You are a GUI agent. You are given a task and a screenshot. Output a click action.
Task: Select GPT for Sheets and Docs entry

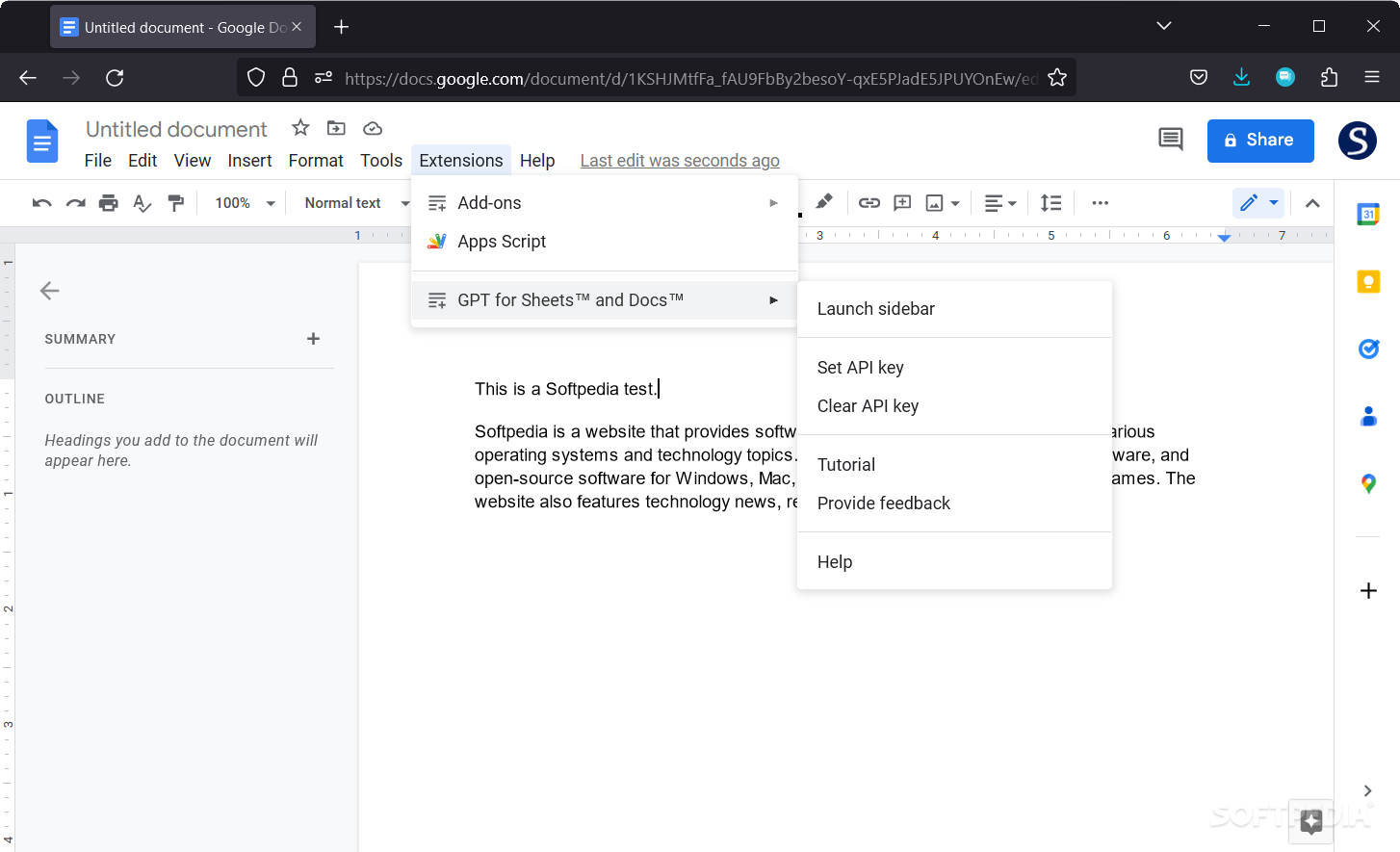coord(605,300)
